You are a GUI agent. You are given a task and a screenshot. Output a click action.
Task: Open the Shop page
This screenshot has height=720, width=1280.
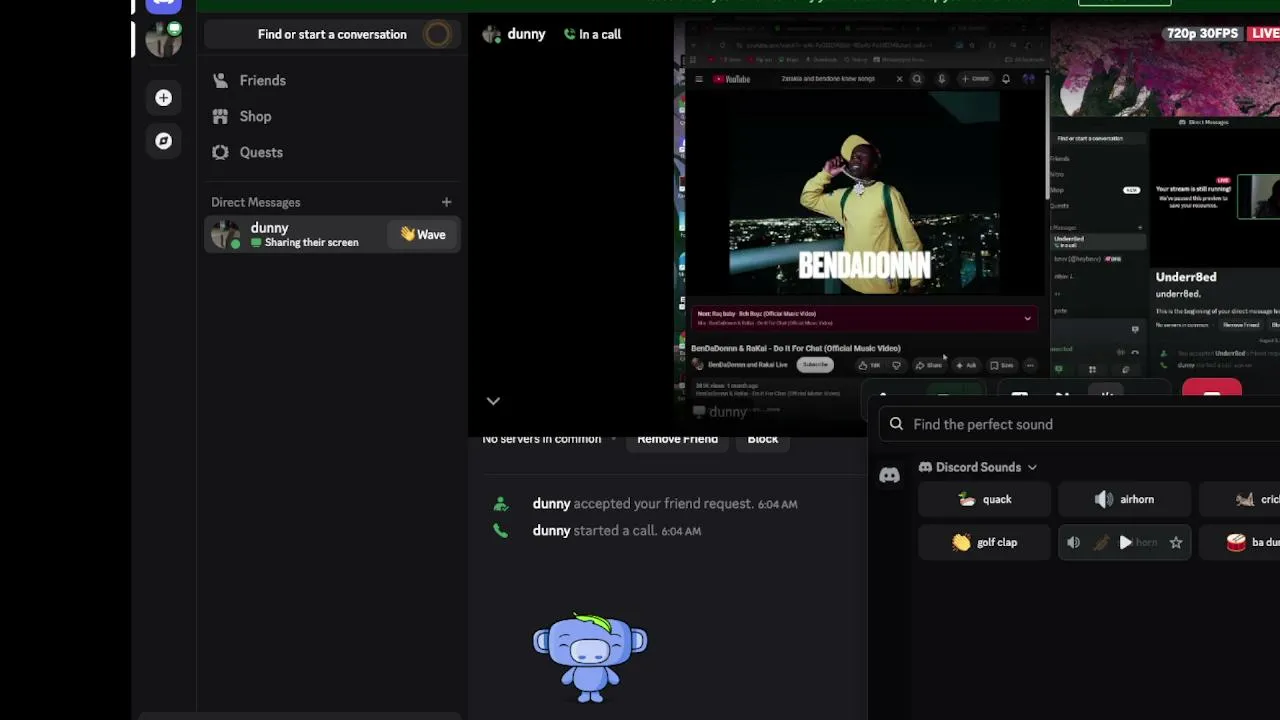point(331,116)
